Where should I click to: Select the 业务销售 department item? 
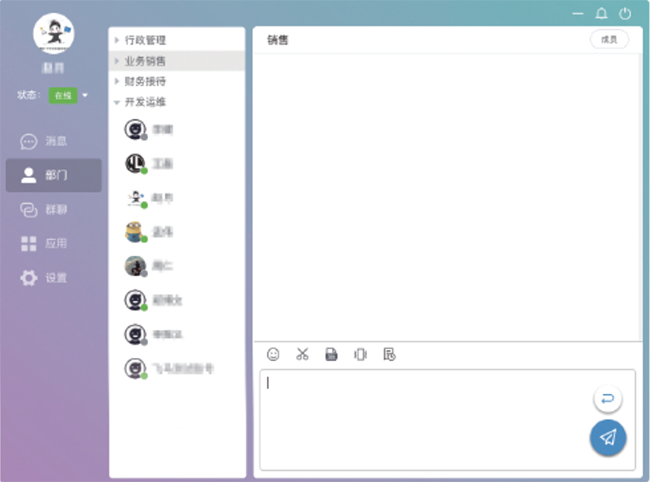146,61
